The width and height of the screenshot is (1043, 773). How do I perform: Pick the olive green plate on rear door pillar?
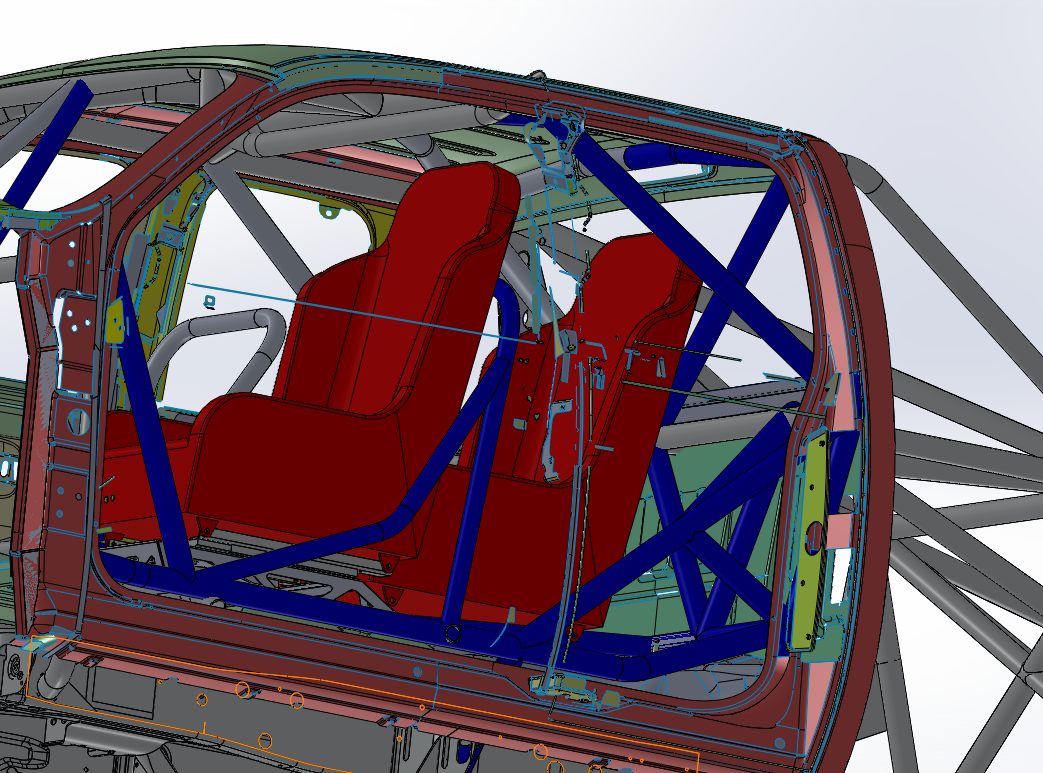tap(810, 539)
